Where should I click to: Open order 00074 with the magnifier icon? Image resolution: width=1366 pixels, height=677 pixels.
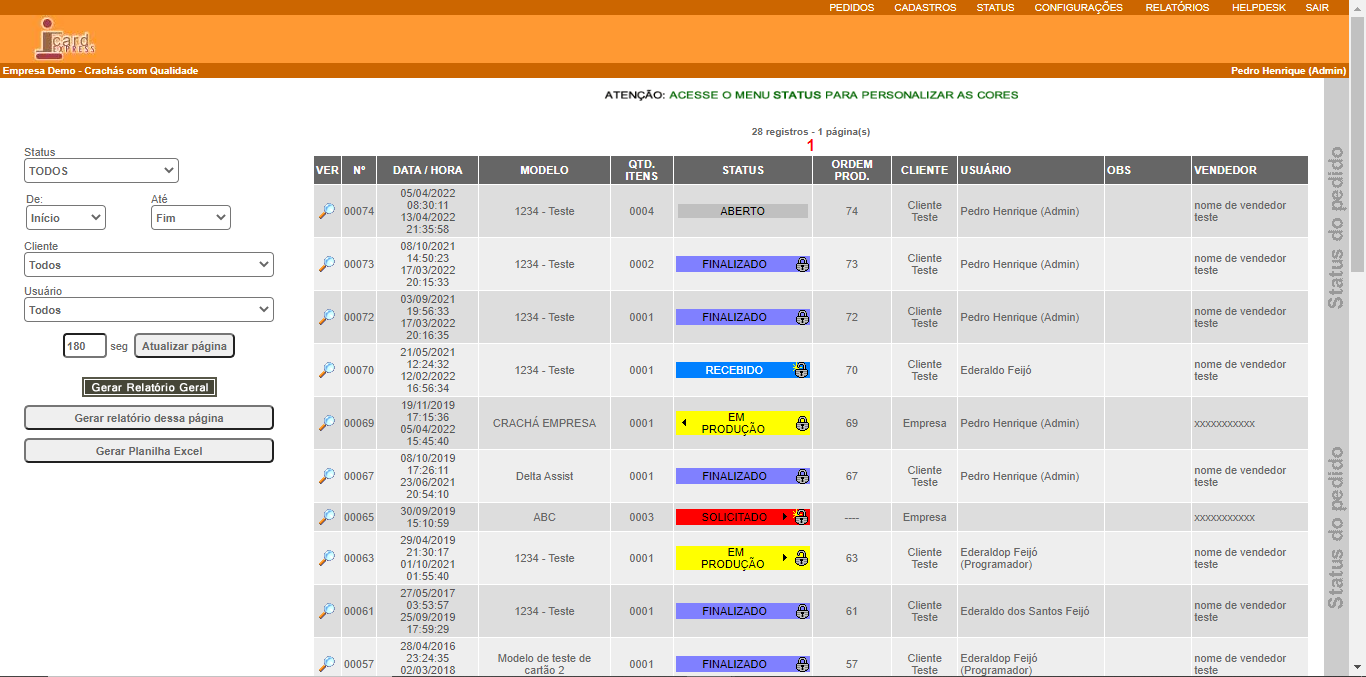pos(327,211)
